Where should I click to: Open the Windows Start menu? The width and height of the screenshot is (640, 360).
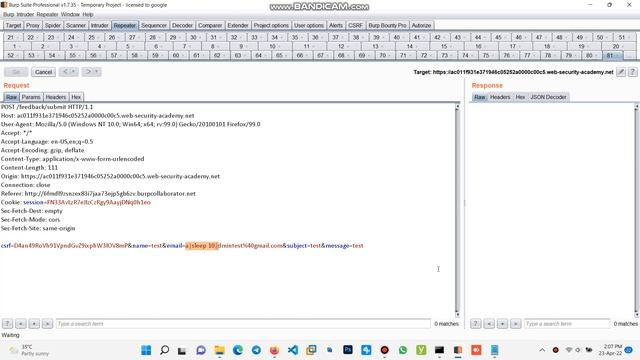click(146, 350)
